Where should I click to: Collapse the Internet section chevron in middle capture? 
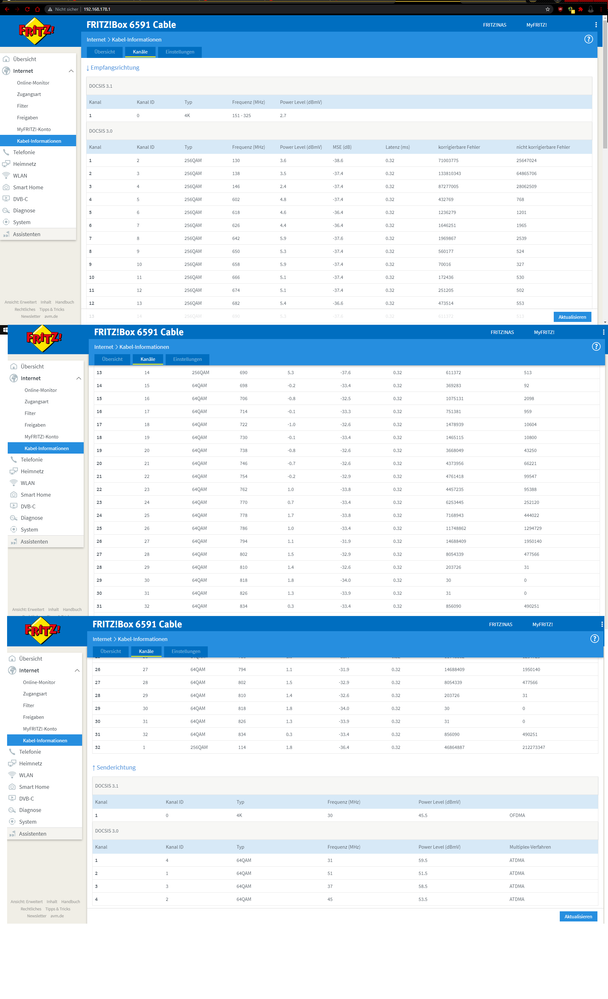78,378
